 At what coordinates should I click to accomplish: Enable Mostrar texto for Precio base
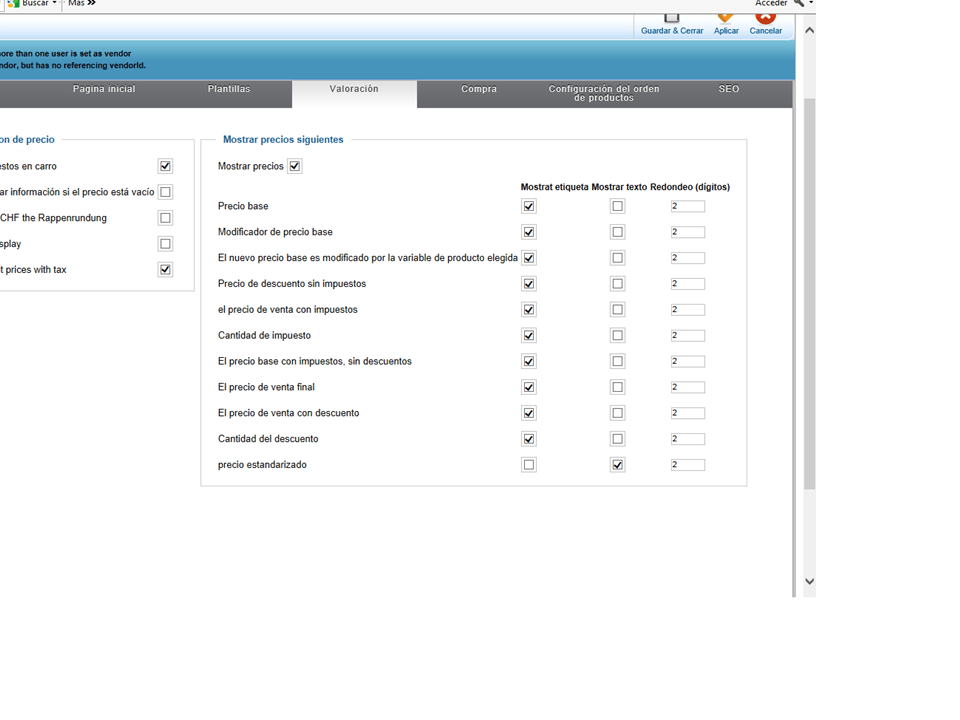pos(618,206)
